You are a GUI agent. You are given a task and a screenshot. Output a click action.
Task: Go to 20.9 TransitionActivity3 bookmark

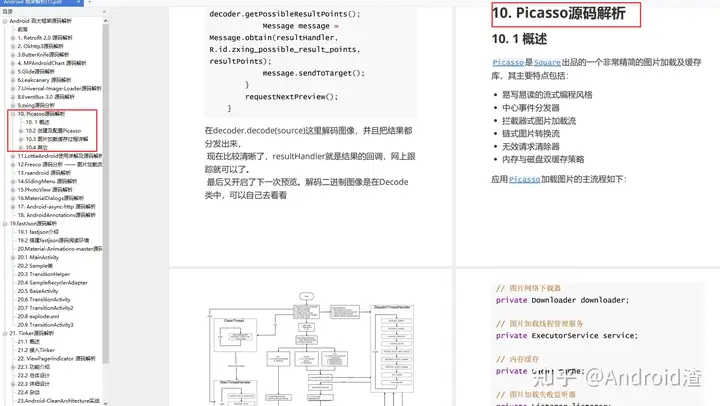tap(45, 325)
